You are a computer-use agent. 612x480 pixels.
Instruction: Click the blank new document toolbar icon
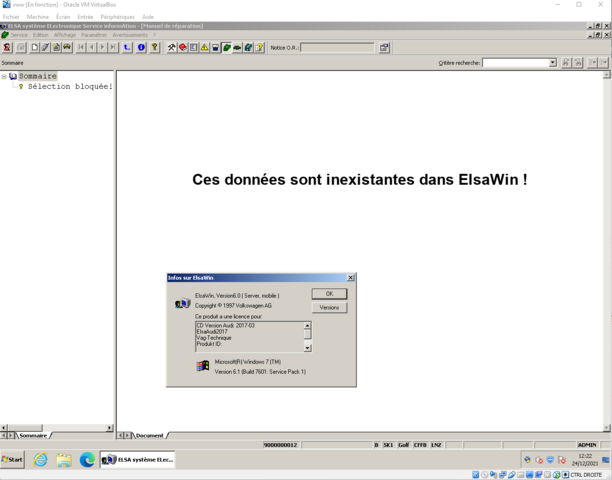35,48
